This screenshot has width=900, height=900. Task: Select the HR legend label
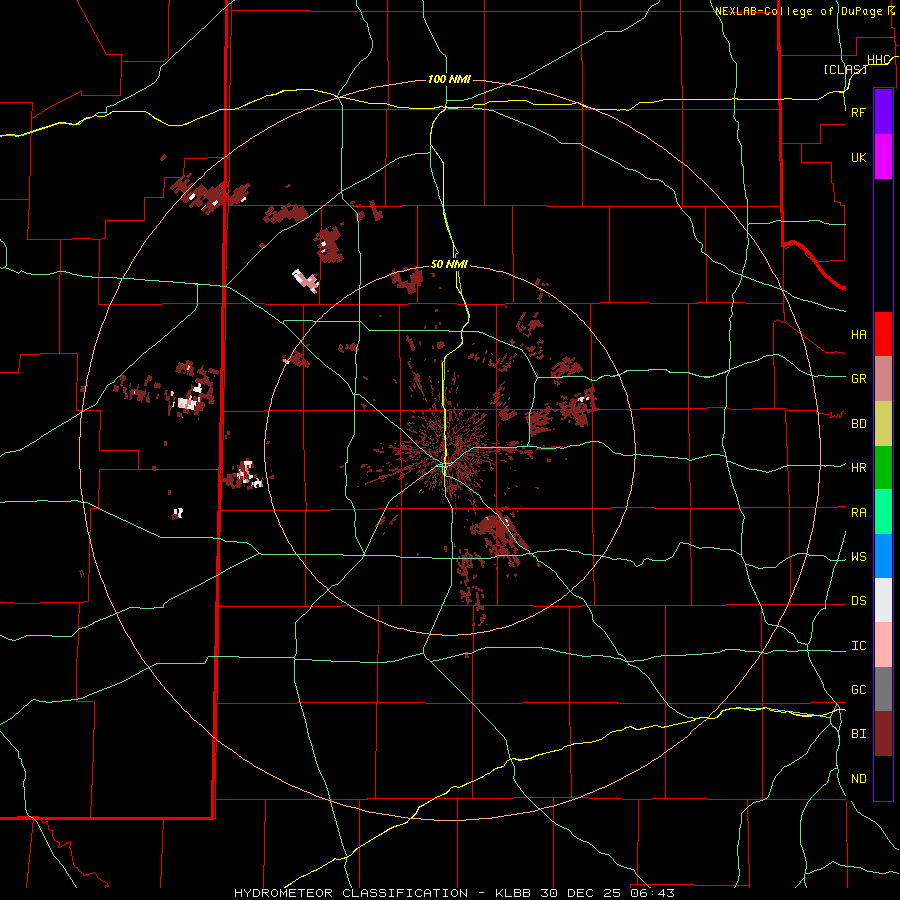(858, 468)
